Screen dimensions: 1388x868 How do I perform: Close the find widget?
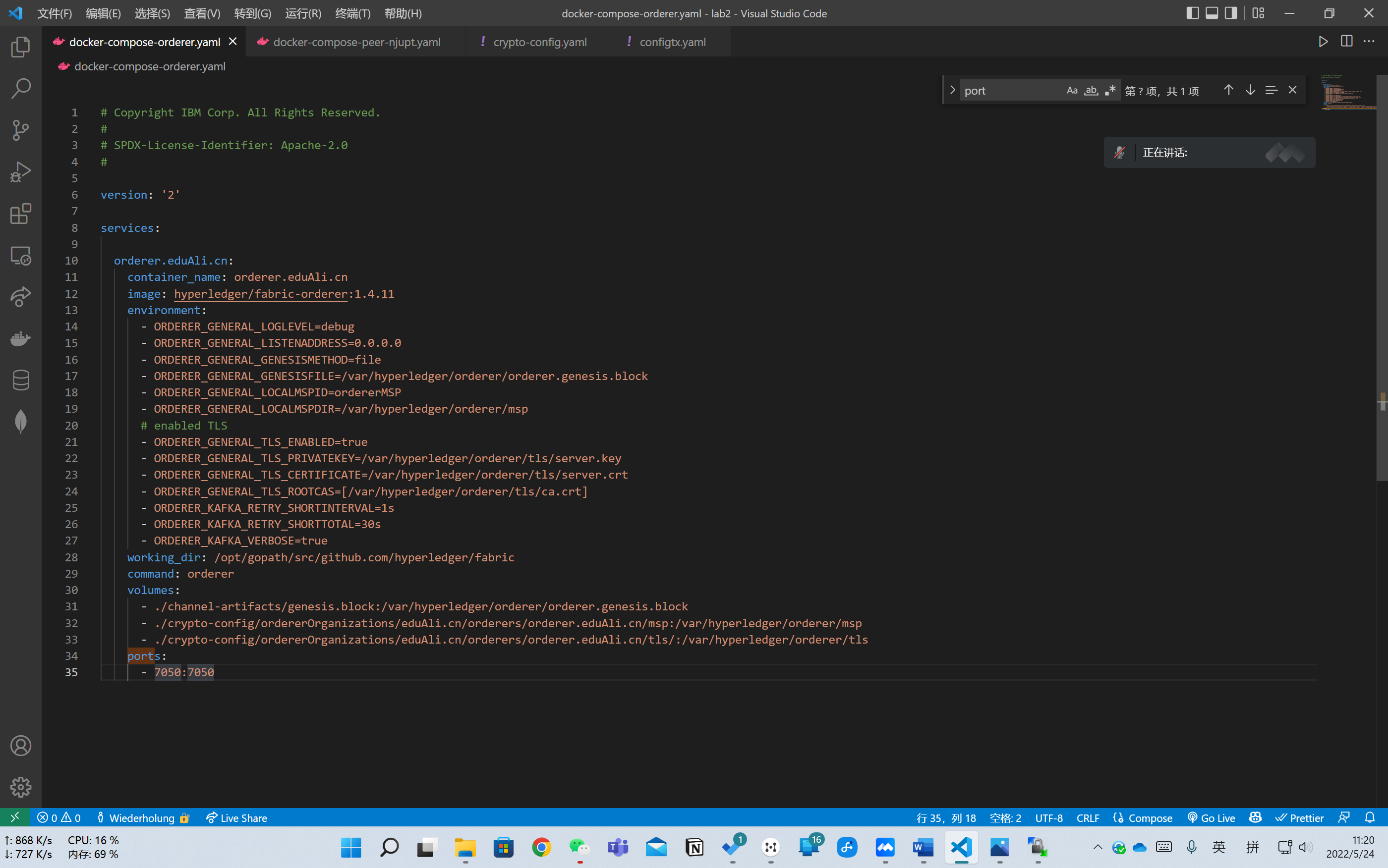[1293, 90]
